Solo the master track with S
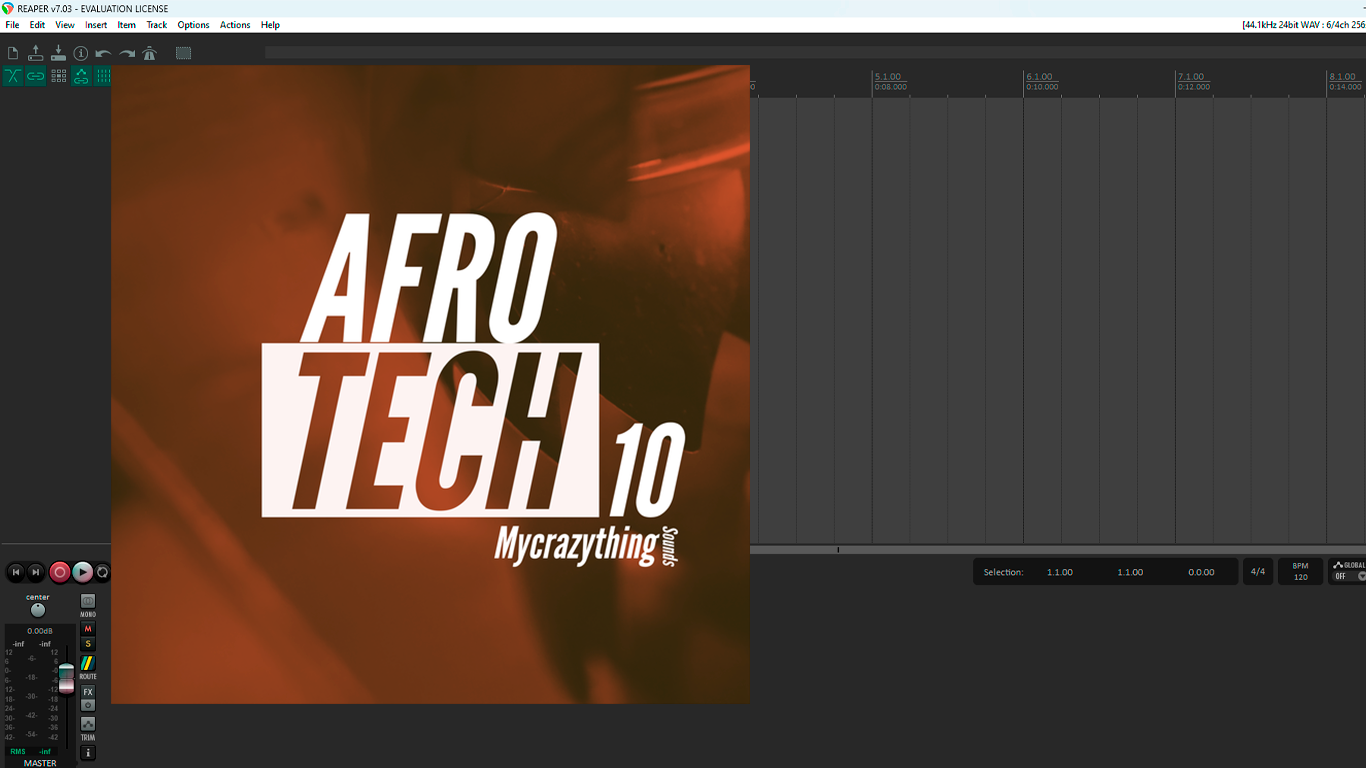The width and height of the screenshot is (1366, 768). (88, 644)
